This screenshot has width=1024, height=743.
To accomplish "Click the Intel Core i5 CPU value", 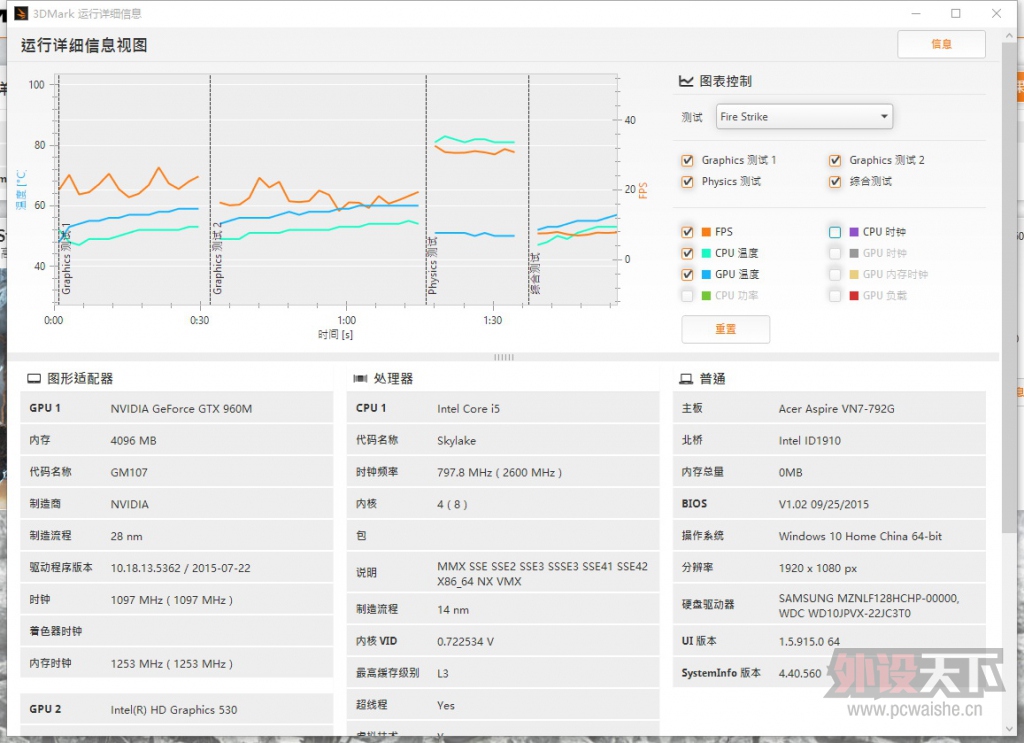I will 468,409.
